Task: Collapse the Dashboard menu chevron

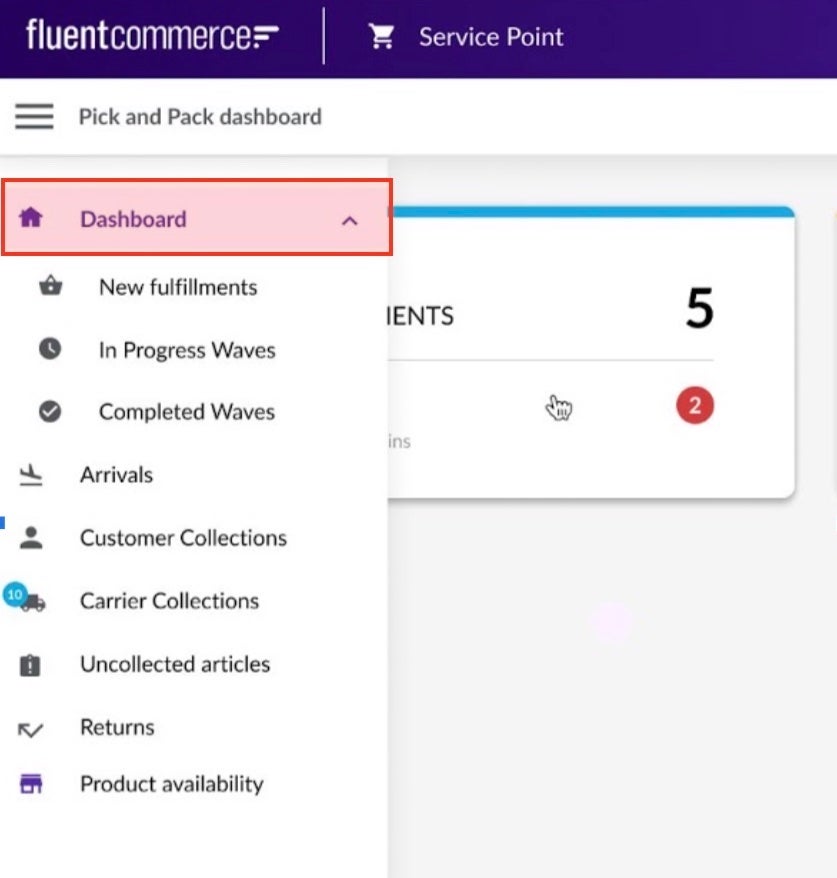Action: coord(349,220)
